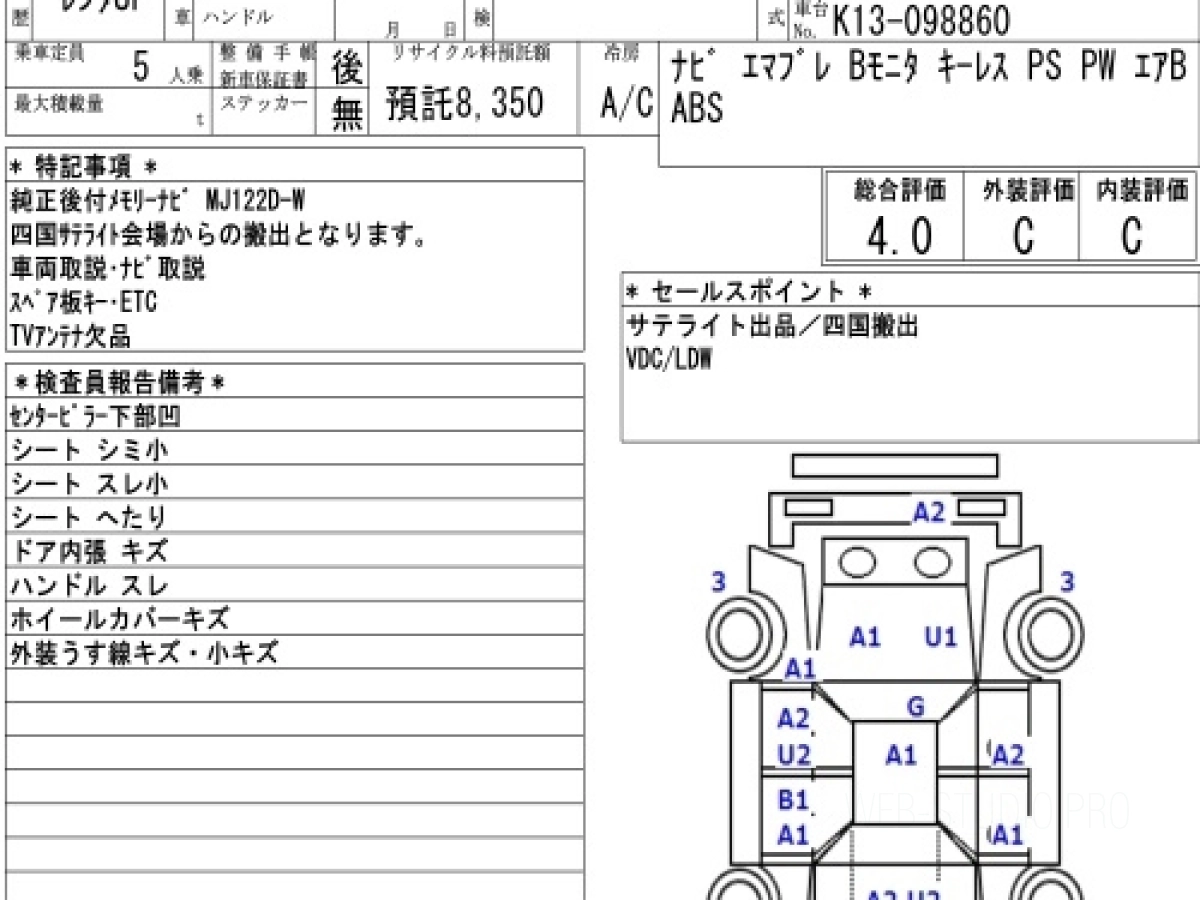Click the U2 mark on the door

coord(794,755)
